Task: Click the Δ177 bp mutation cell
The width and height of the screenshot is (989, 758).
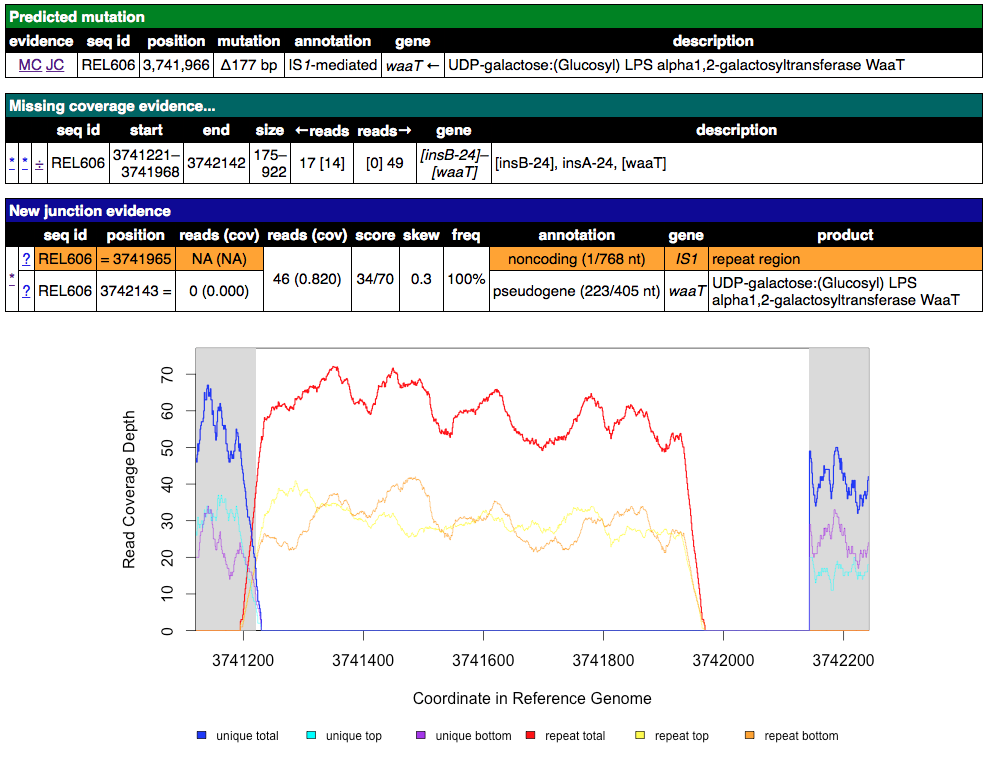Action: [249, 65]
